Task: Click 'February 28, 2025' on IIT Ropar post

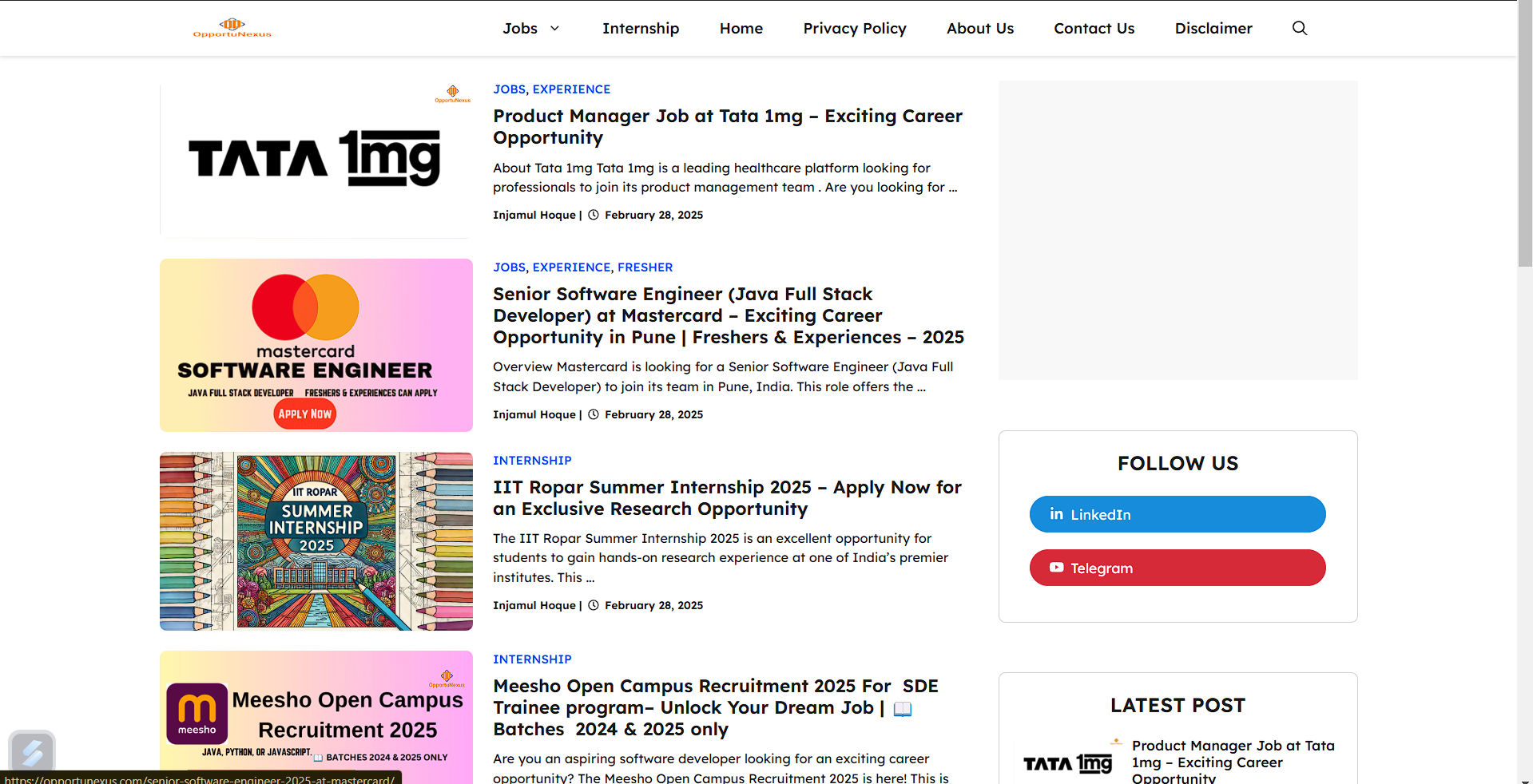Action: (653, 605)
